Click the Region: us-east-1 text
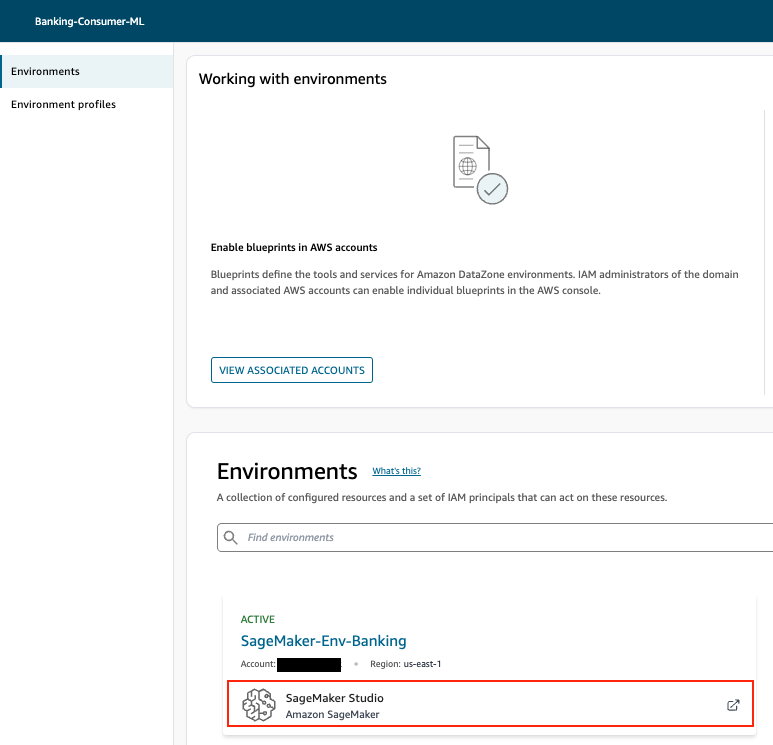The height and width of the screenshot is (745, 773). (x=406, y=664)
